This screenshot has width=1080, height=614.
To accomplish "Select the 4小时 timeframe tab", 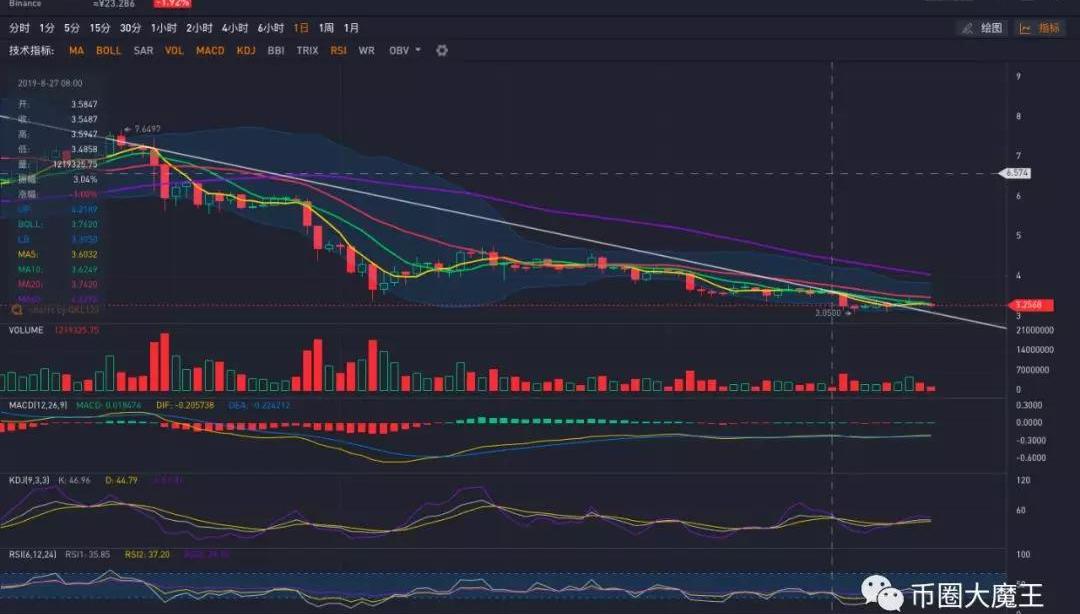I will [x=234, y=28].
